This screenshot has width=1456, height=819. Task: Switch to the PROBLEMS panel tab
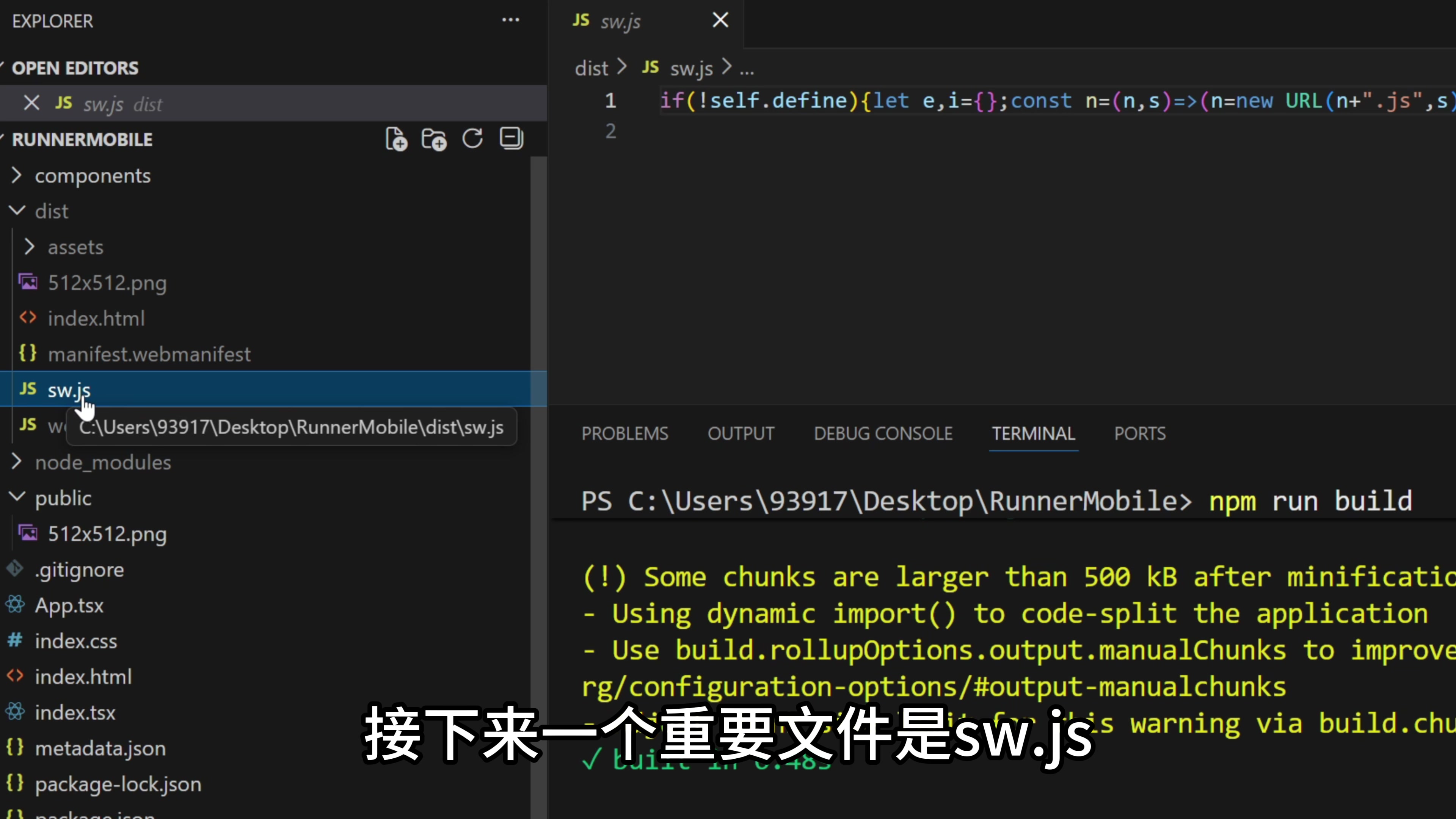(624, 433)
